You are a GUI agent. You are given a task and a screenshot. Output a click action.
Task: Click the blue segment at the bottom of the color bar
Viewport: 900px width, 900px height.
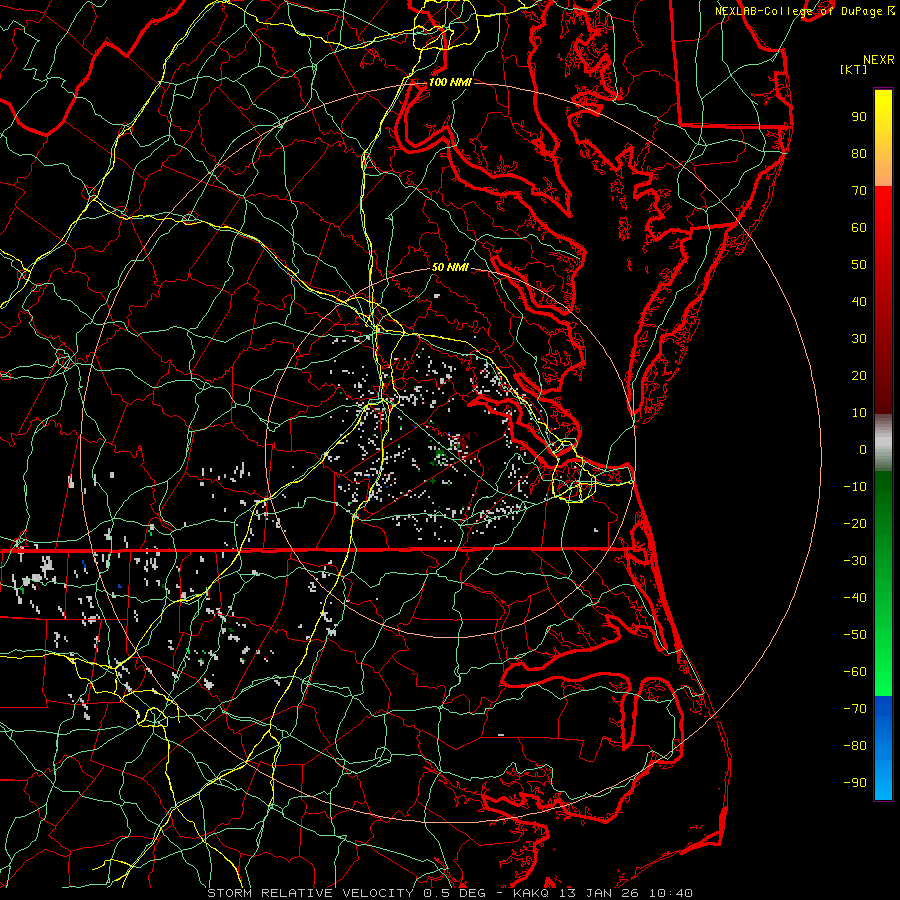pos(883,748)
